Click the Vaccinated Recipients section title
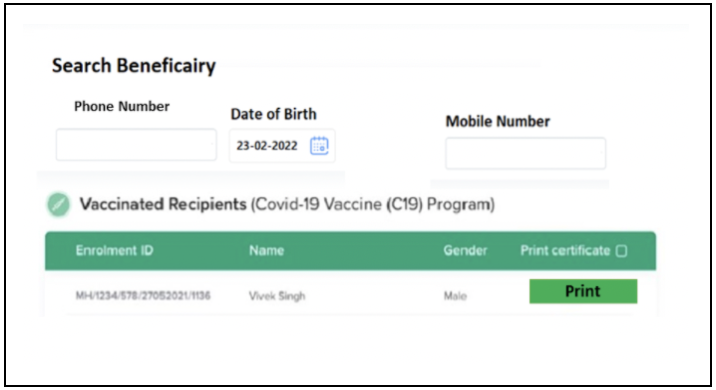Viewport: 716px width, 390px height. [163, 204]
